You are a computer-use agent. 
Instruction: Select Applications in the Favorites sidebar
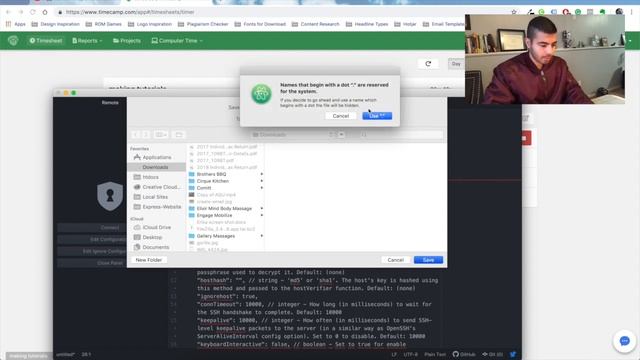point(157,158)
